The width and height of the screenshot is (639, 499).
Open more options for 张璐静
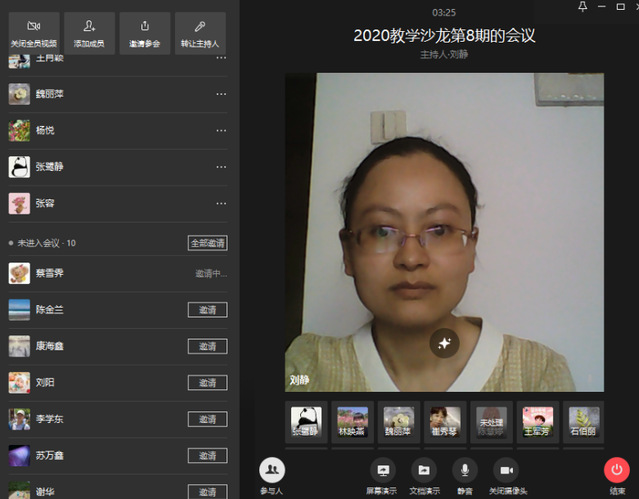(221, 167)
